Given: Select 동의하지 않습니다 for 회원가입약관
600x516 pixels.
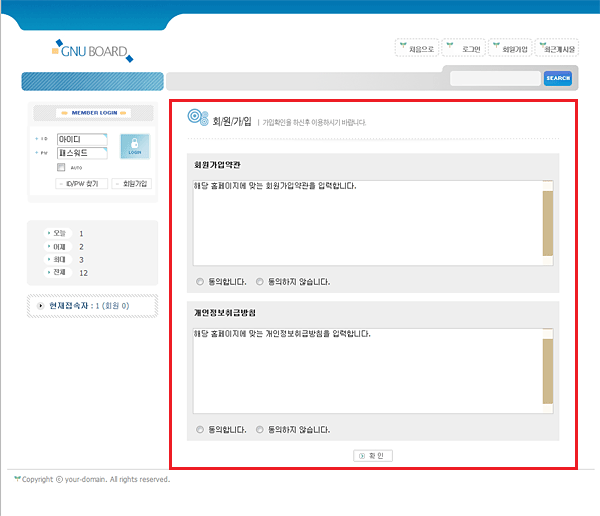Looking at the screenshot, I should [260, 281].
